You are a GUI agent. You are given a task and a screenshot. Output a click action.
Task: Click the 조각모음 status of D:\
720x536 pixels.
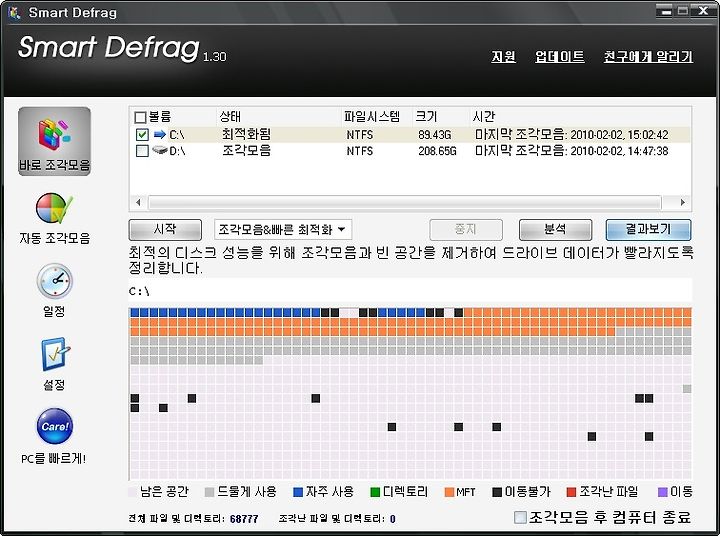tap(246, 150)
